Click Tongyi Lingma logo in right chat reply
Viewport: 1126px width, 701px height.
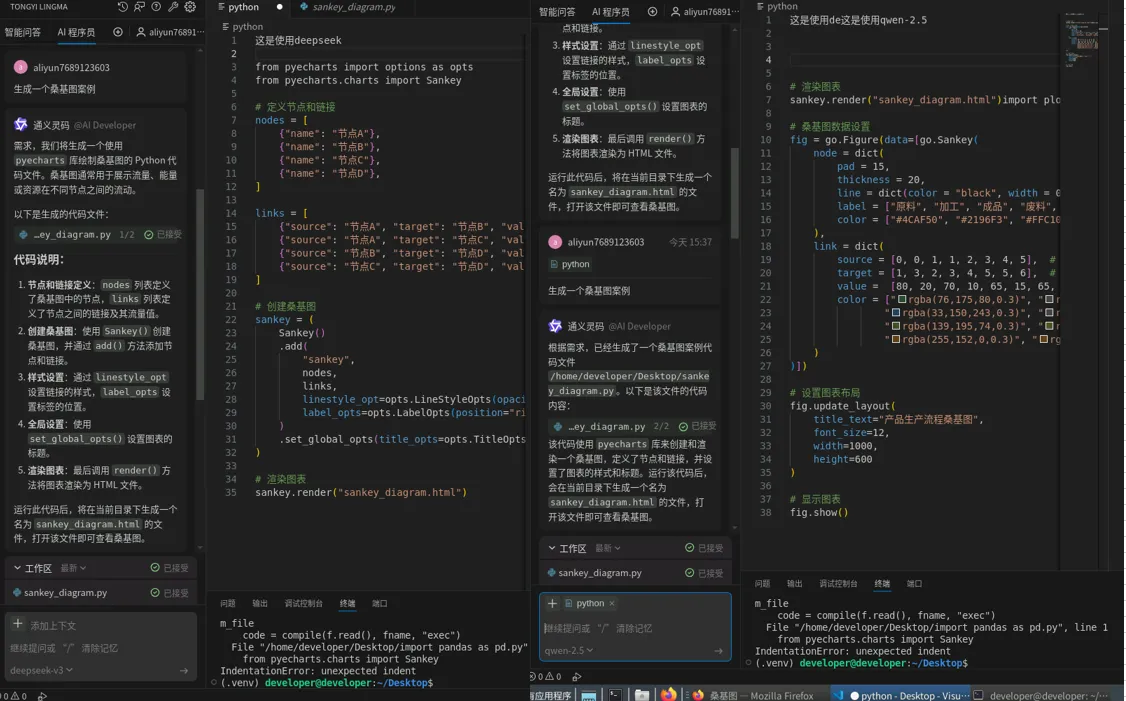pyautogui.click(x=555, y=325)
